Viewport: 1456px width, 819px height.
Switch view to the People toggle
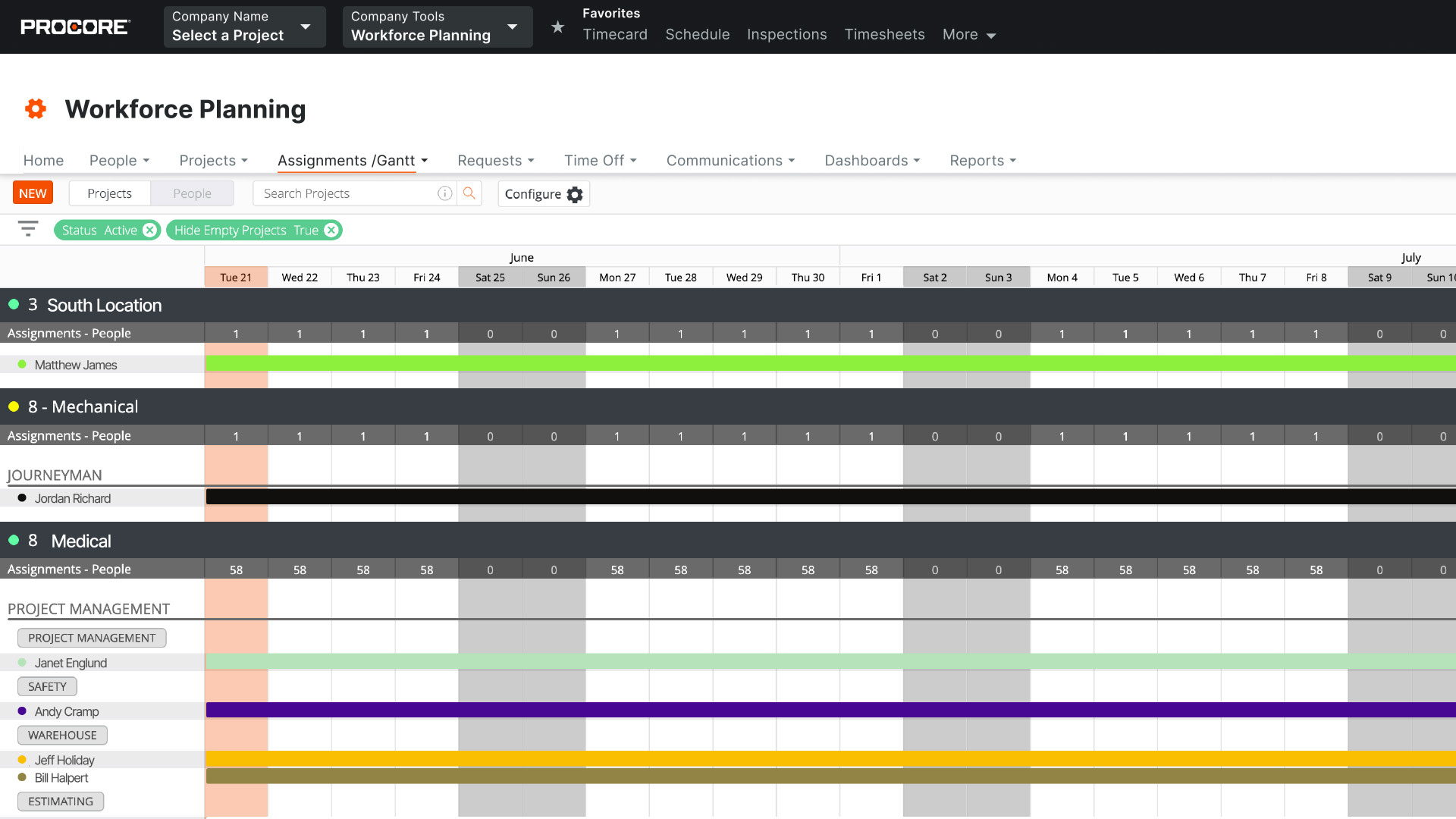point(192,193)
